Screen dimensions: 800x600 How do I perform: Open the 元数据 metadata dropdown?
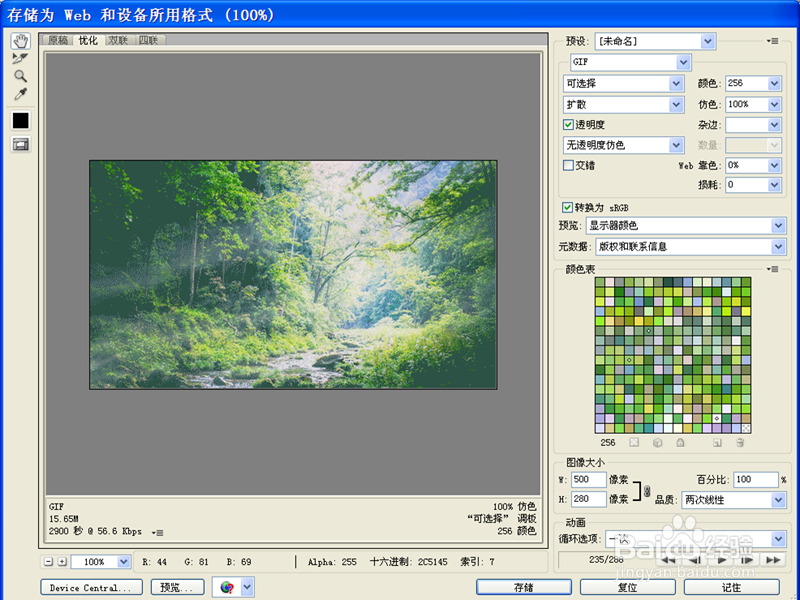click(x=690, y=247)
